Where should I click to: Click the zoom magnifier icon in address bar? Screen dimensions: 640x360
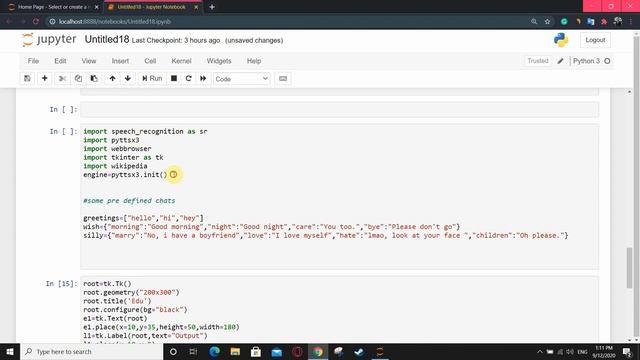[x=534, y=22]
